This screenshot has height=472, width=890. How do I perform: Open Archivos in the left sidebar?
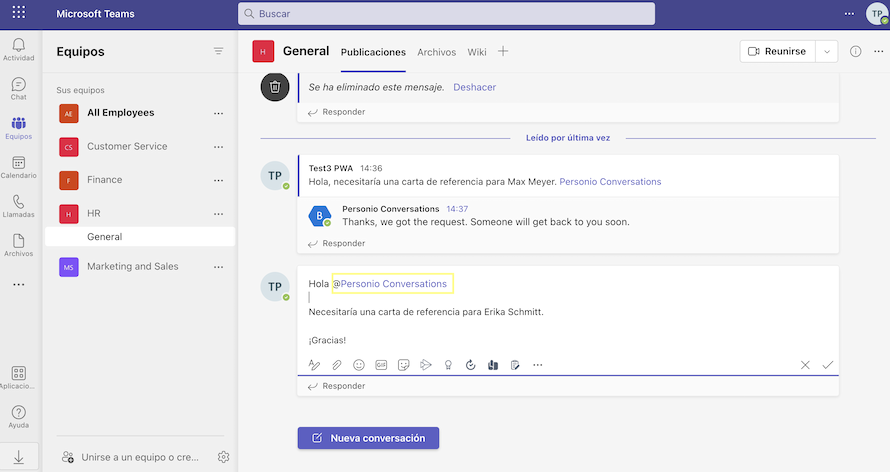(19, 246)
